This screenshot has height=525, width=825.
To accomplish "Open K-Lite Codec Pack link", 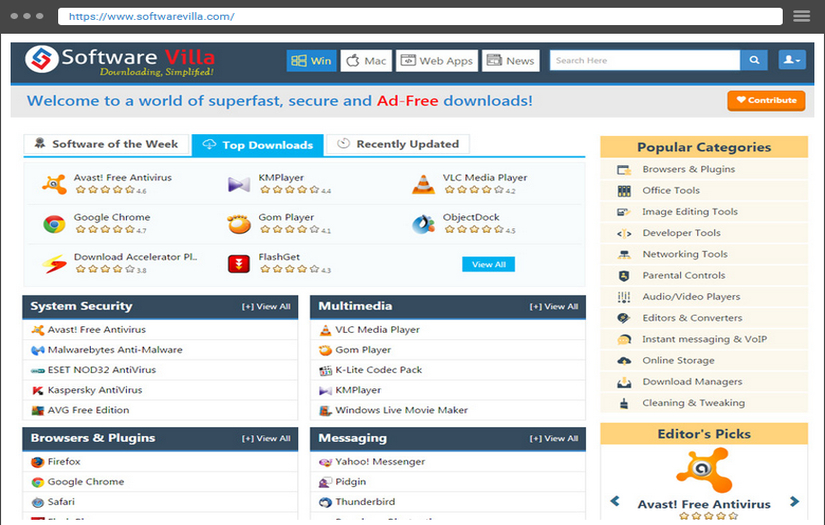I will click(379, 370).
